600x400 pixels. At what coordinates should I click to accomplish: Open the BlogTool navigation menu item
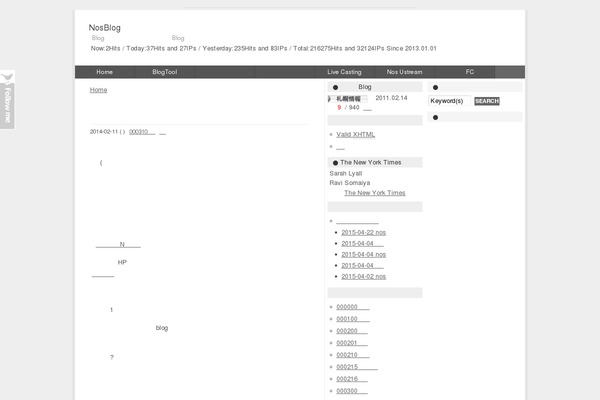[x=164, y=72]
